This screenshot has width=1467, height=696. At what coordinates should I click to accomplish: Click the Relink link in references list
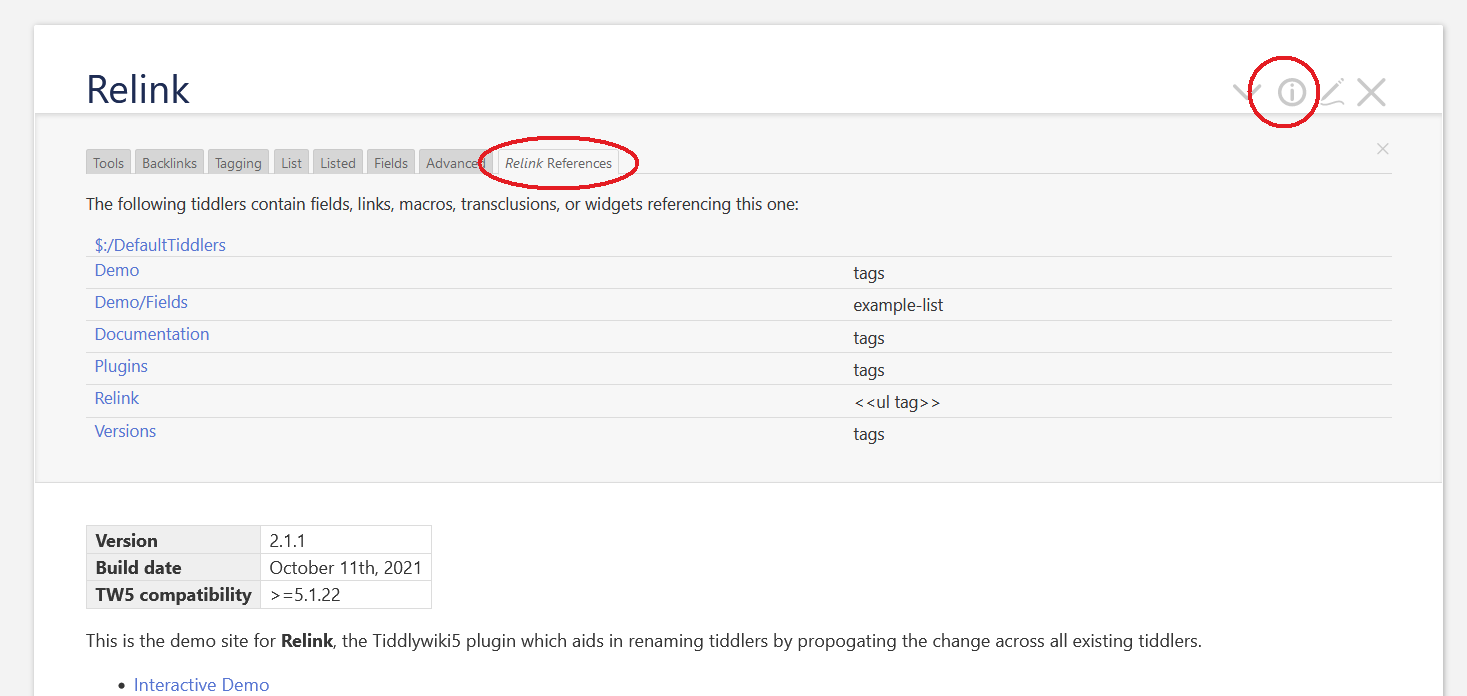coord(117,399)
